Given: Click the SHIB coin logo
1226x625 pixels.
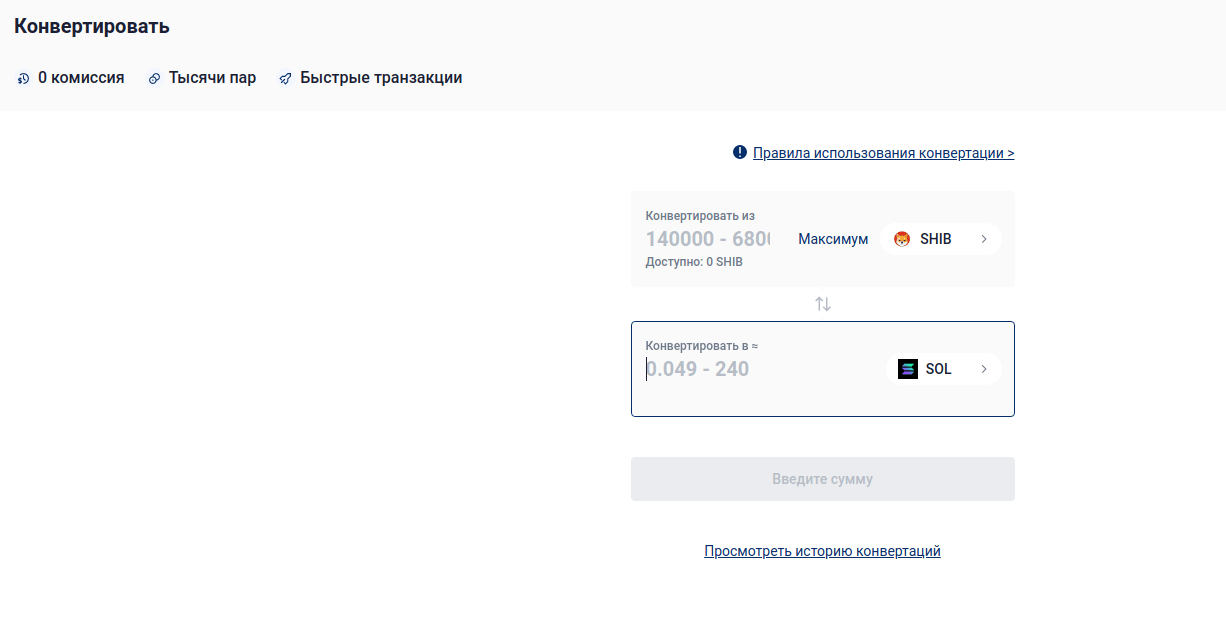Looking at the screenshot, I should [902, 239].
